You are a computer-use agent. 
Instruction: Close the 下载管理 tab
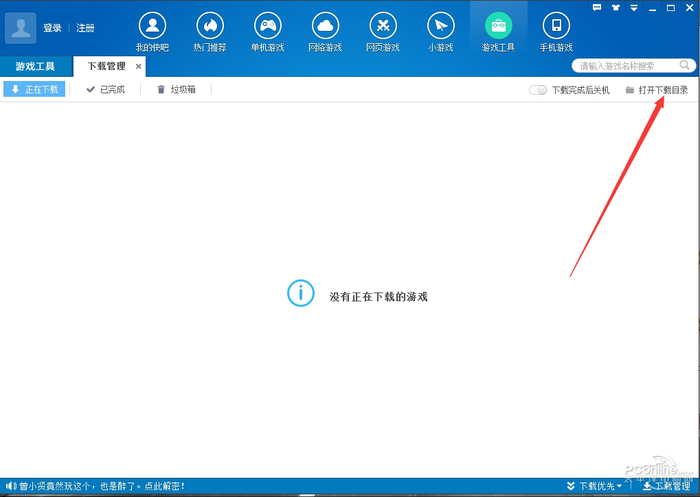pos(138,67)
